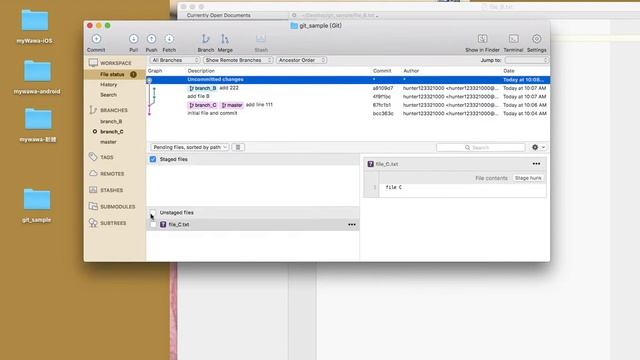Click the branch_B label in commit graph
Image resolution: width=640 pixels, height=360 pixels.
pos(202,88)
